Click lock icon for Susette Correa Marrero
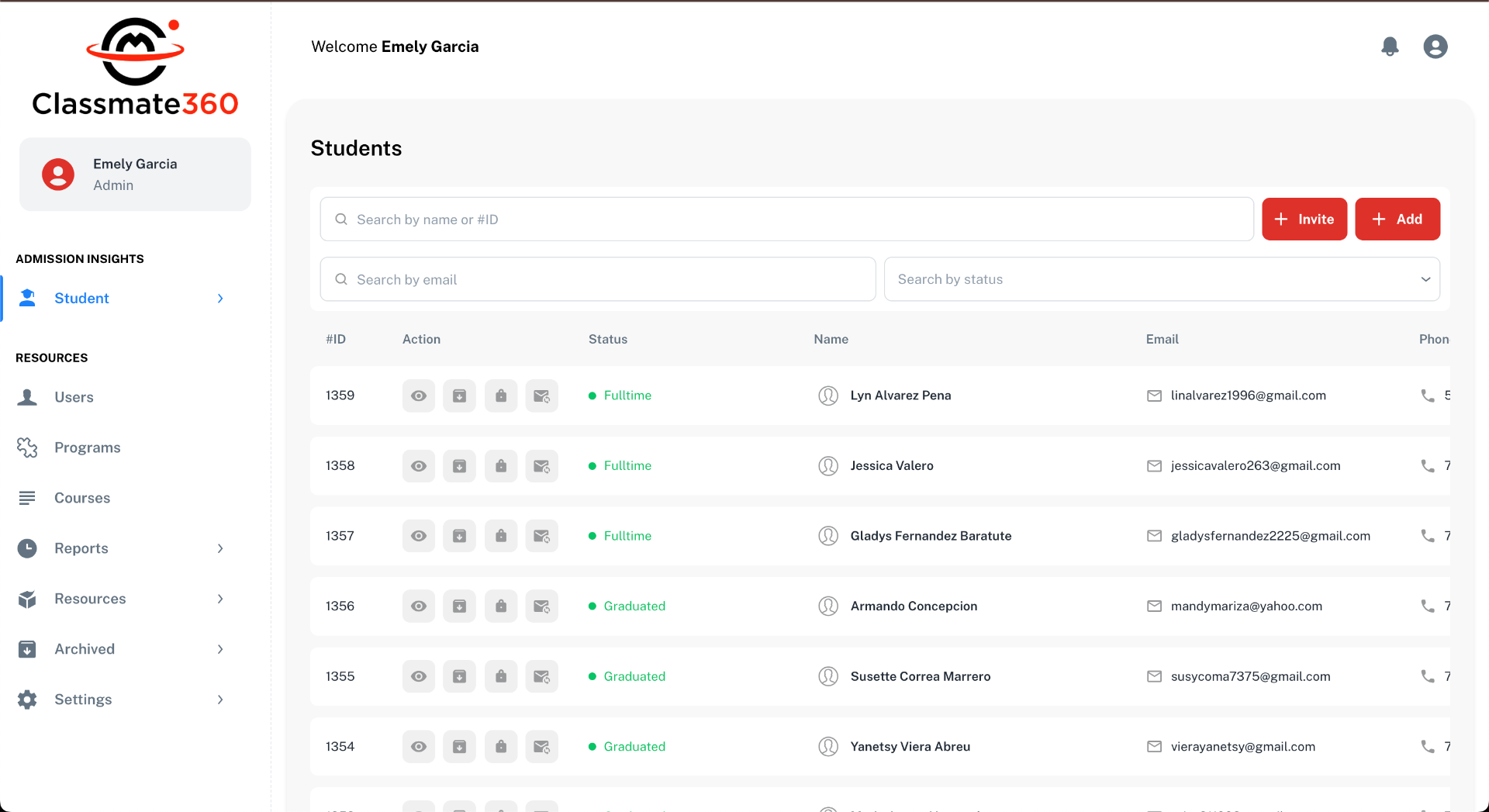This screenshot has height=812, width=1489. coord(501,676)
